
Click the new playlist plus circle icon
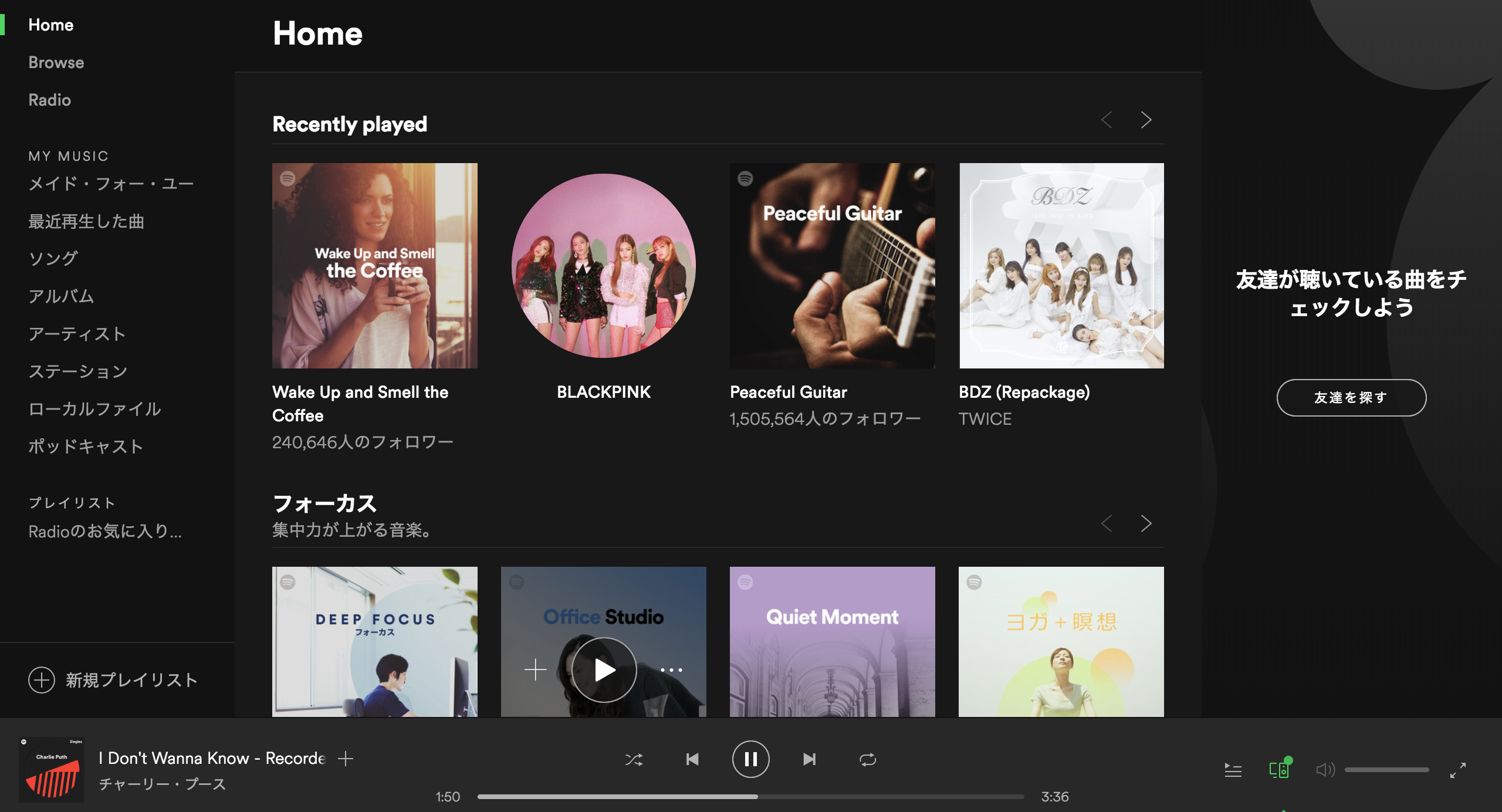[42, 680]
